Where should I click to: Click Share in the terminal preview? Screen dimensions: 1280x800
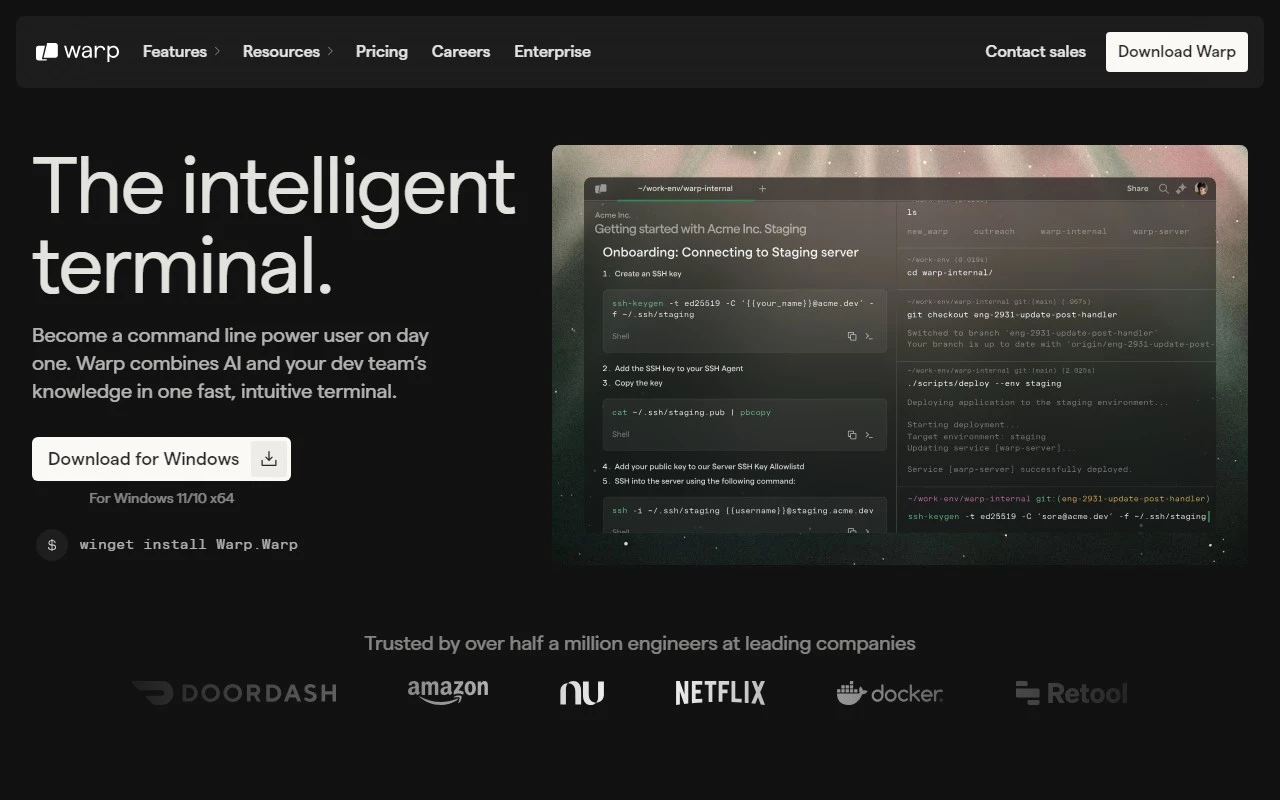click(x=1138, y=188)
